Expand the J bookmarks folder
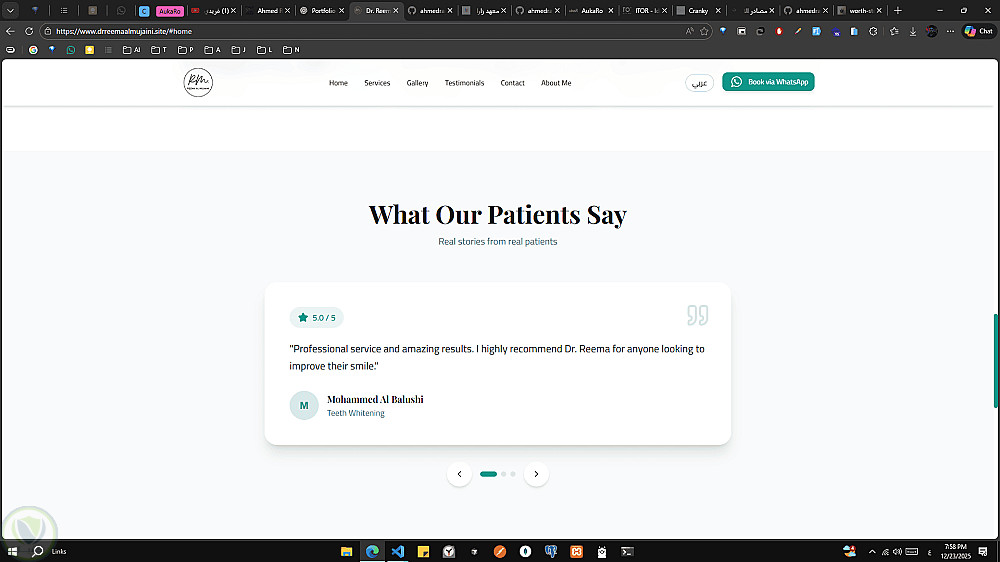1000x562 pixels. 239,50
